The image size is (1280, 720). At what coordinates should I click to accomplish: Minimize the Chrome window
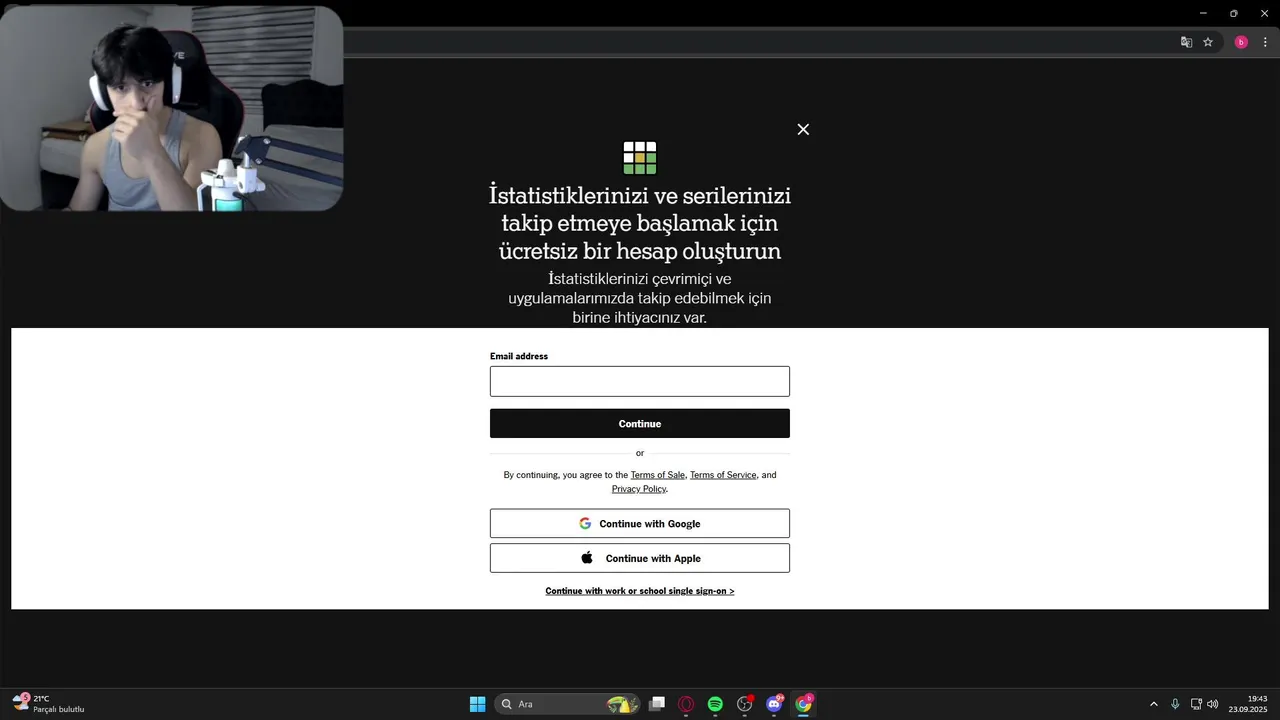(1203, 13)
